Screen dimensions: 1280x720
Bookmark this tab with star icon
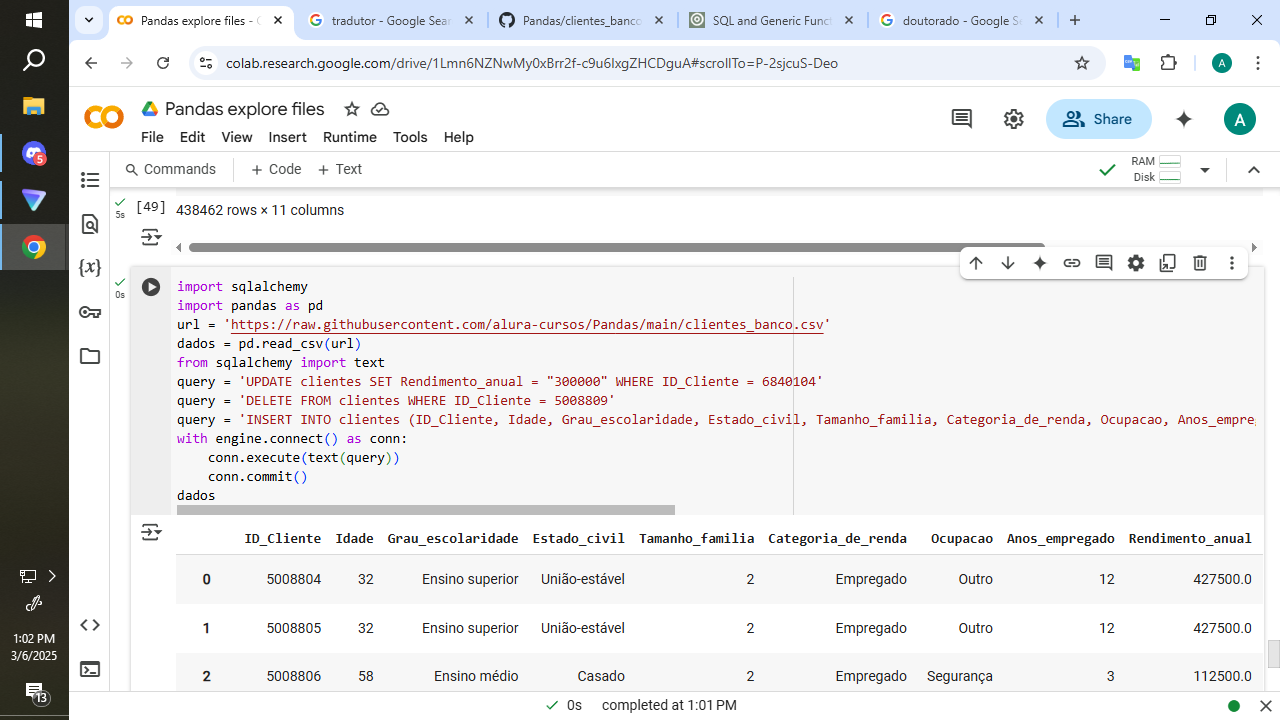[x=1082, y=63]
